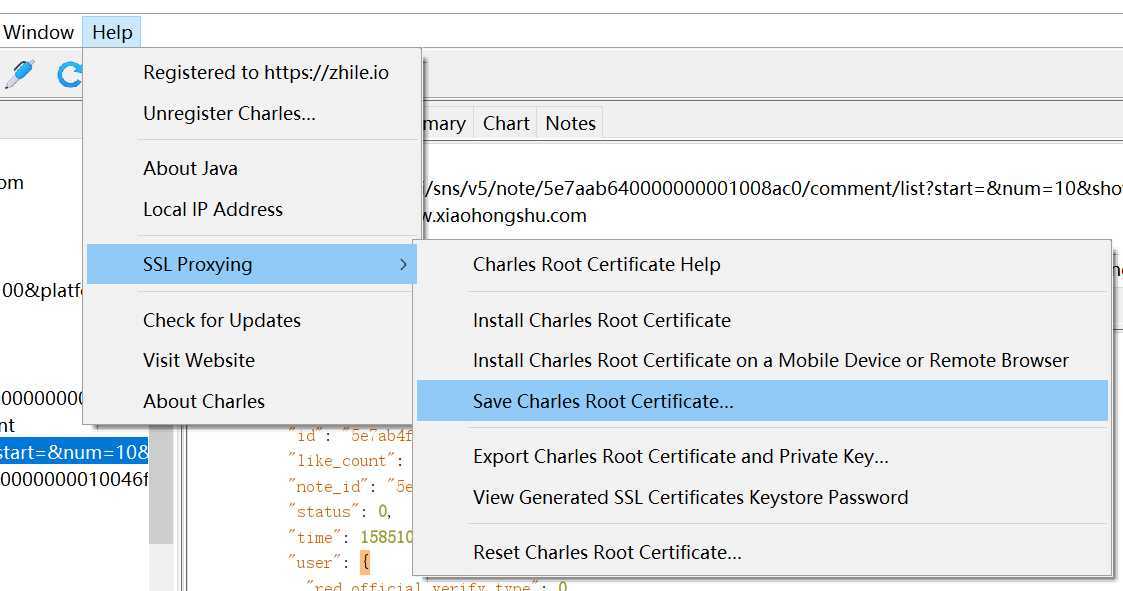Select the highlighted start=&num=10 request row
This screenshot has width=1123, height=591.
[x=74, y=452]
